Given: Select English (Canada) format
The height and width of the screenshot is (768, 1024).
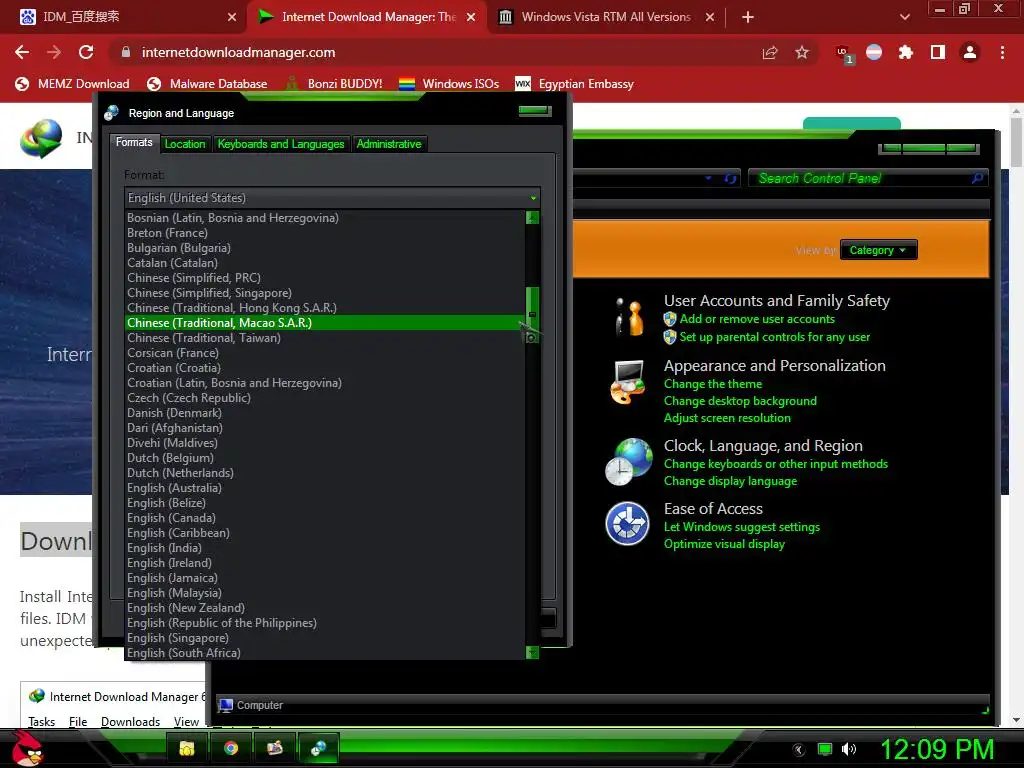Looking at the screenshot, I should (325, 518).
